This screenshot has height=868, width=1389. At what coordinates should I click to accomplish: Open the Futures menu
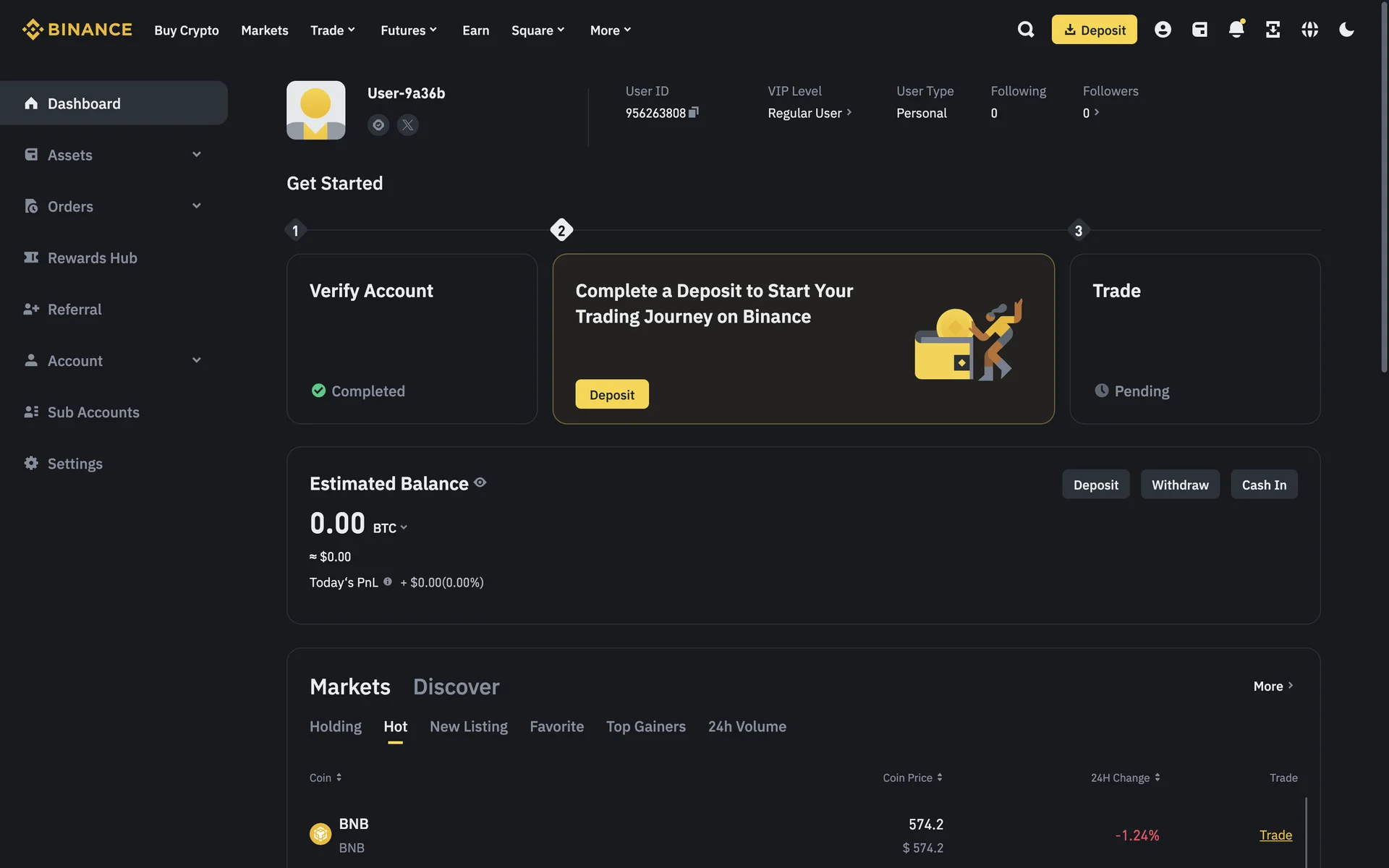[409, 30]
